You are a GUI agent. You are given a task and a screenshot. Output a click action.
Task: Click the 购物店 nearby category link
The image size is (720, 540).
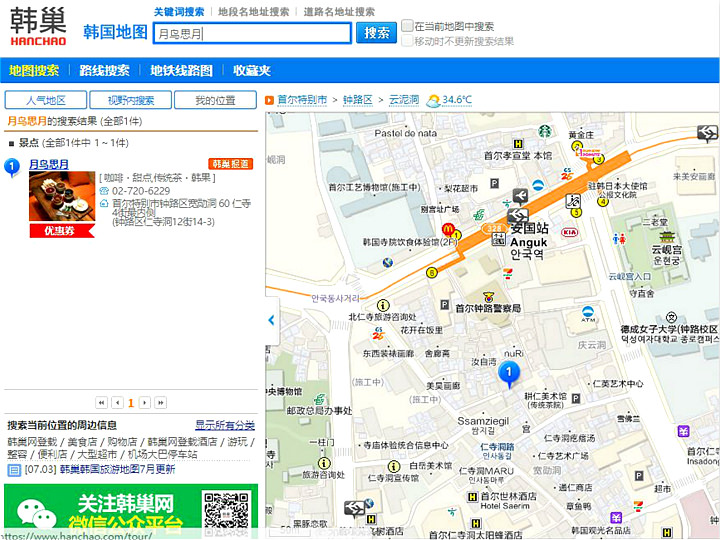tap(122, 442)
